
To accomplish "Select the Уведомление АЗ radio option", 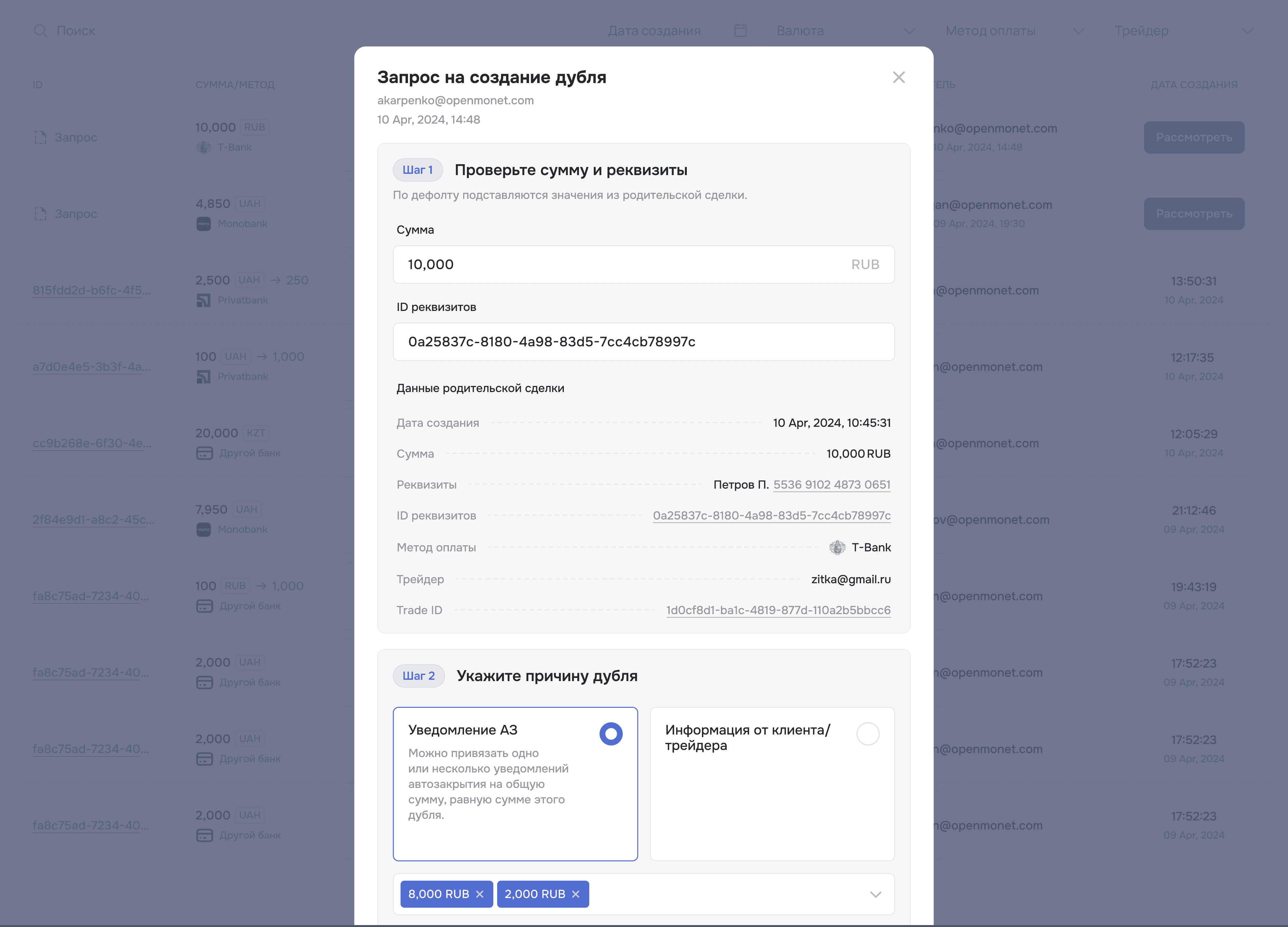I will point(611,734).
